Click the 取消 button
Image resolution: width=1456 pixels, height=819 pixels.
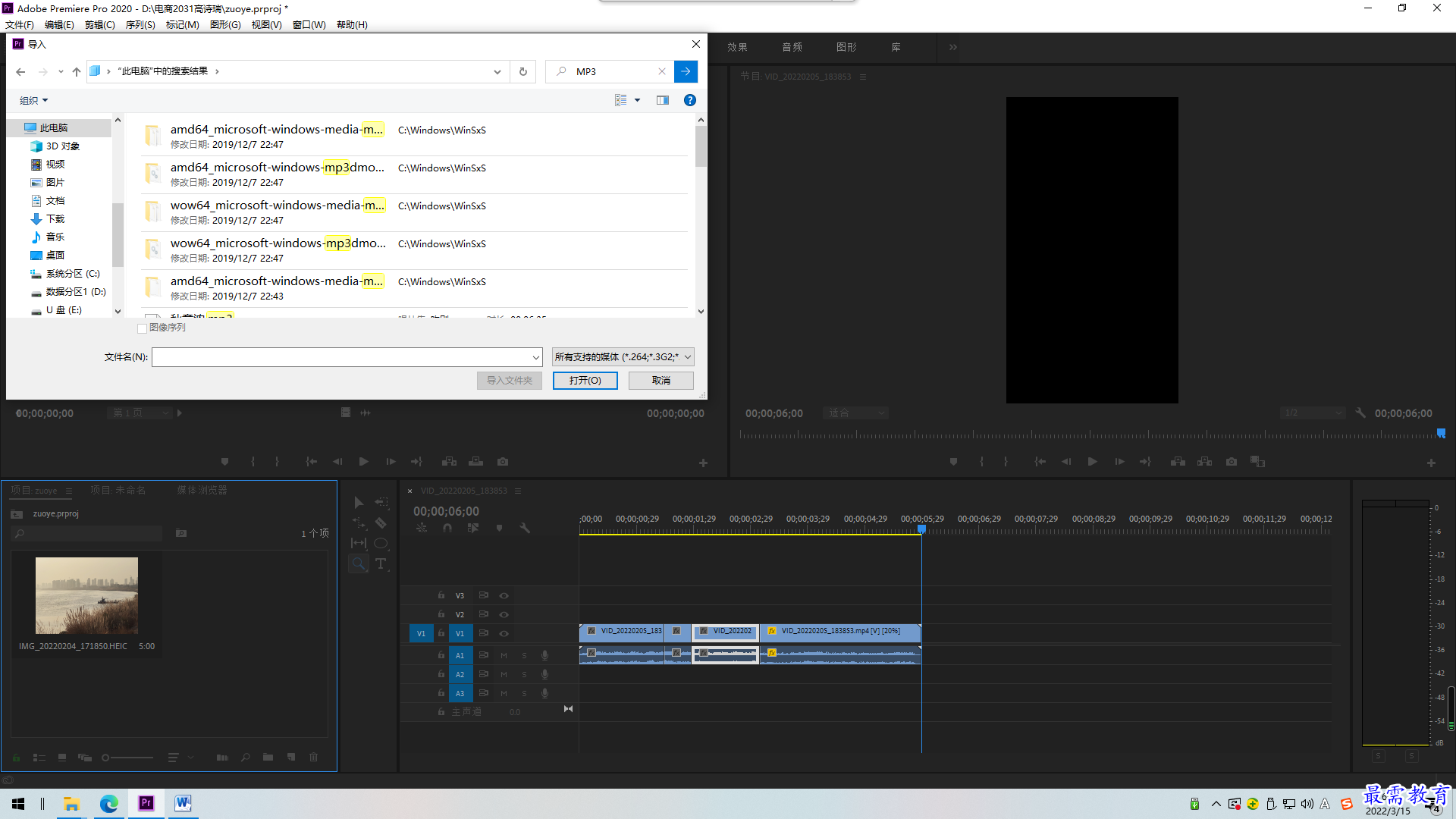[x=661, y=381]
